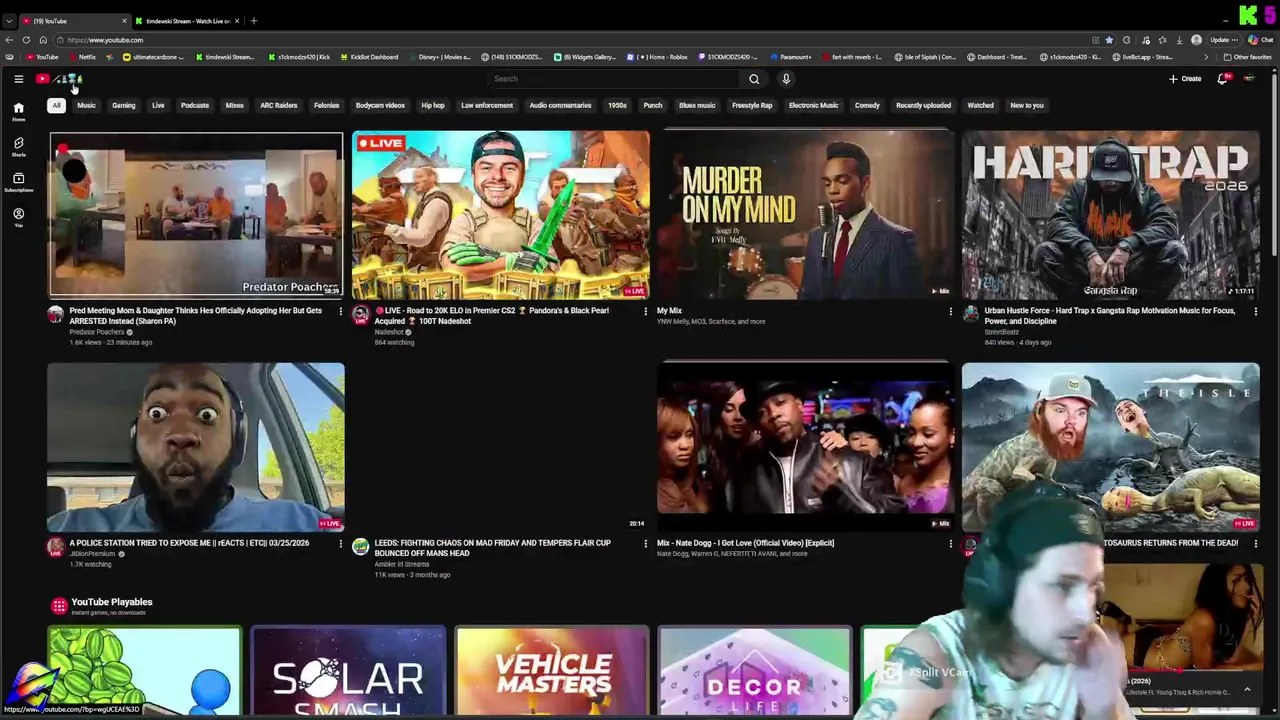
Task: Open more options for Nate Dogg mix
Action: tap(950, 543)
